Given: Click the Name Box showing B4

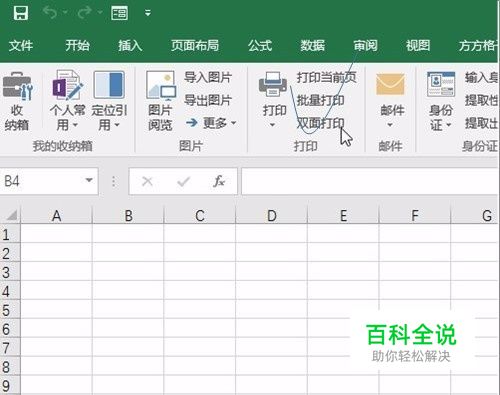Looking at the screenshot, I should pos(40,181).
